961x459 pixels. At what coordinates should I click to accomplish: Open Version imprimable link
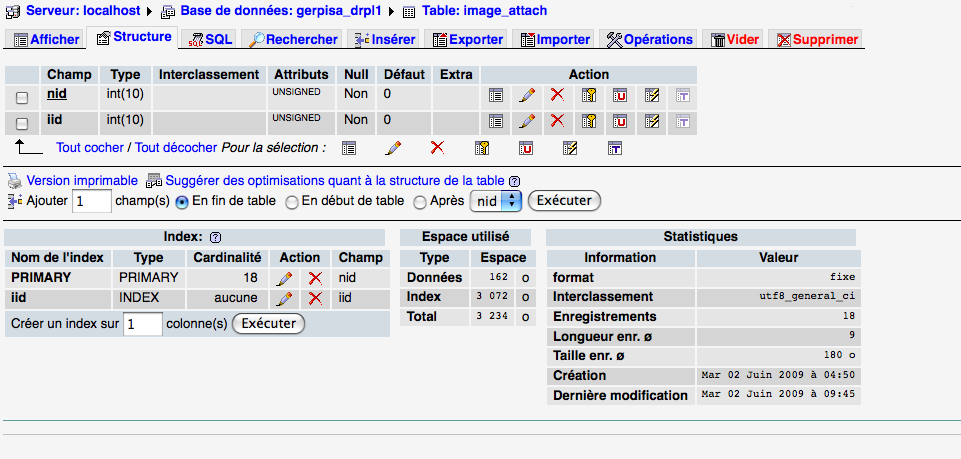click(x=82, y=181)
